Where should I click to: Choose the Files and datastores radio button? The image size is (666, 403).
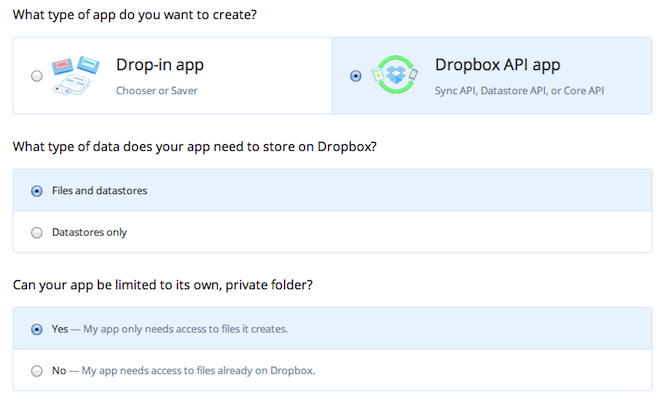37,190
